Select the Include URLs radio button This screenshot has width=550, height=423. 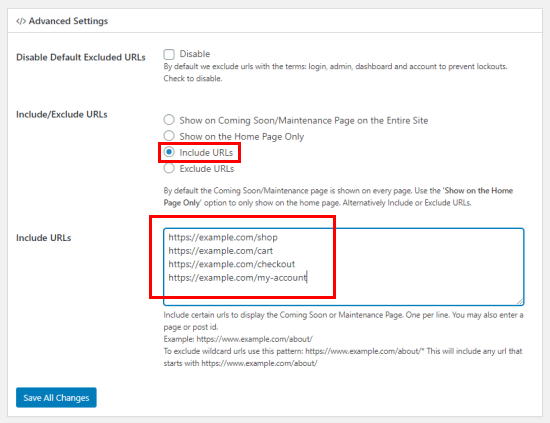click(169, 152)
